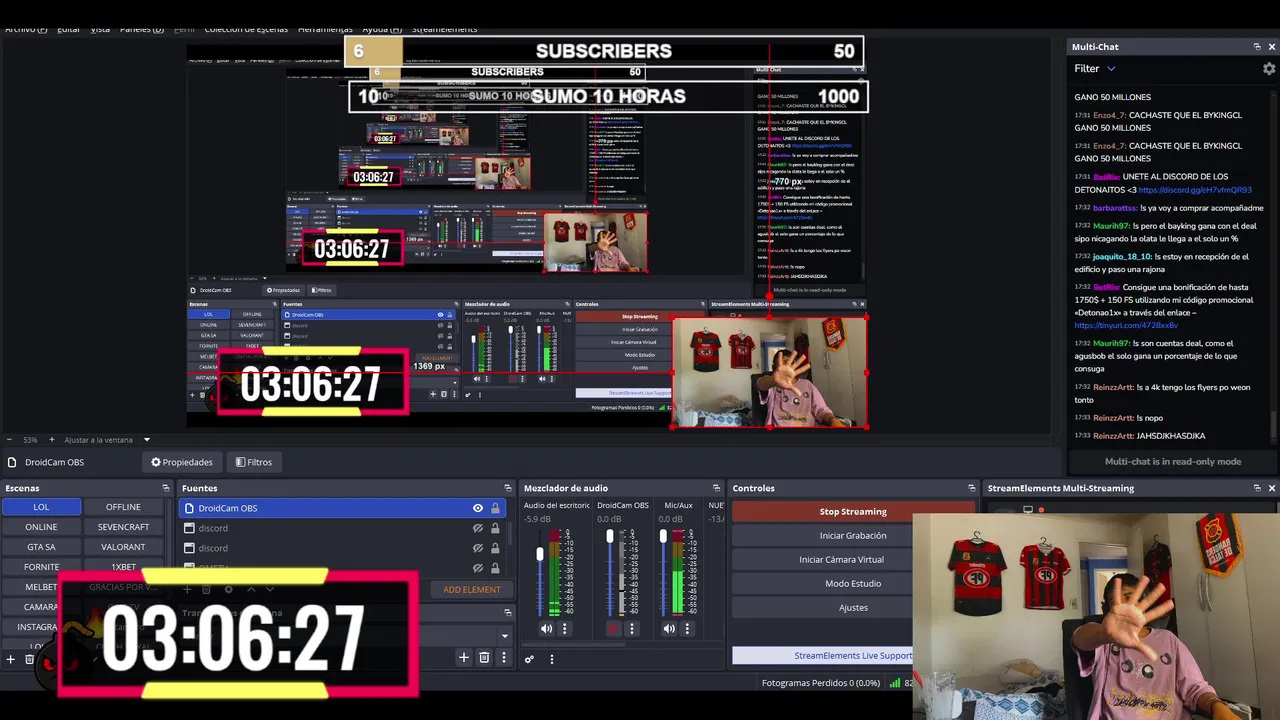The image size is (1280, 720).
Task: Switch to the SEVENCRAFT scene
Action: click(123, 527)
